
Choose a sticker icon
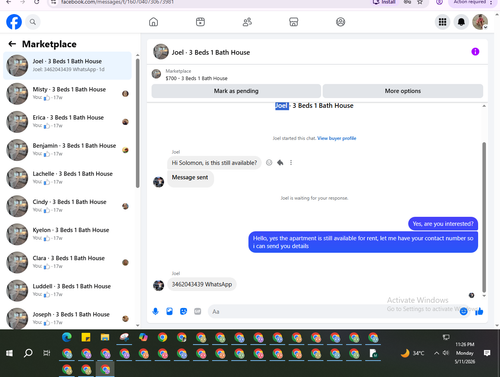(x=183, y=311)
